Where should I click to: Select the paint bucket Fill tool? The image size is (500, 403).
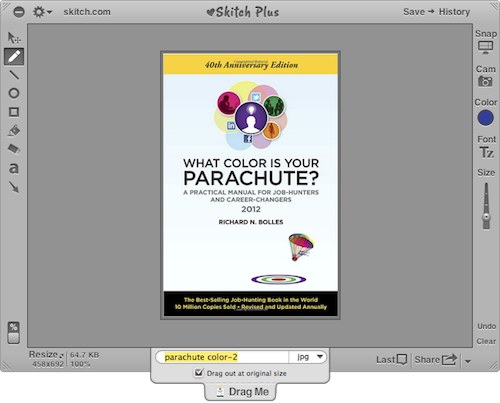14,131
